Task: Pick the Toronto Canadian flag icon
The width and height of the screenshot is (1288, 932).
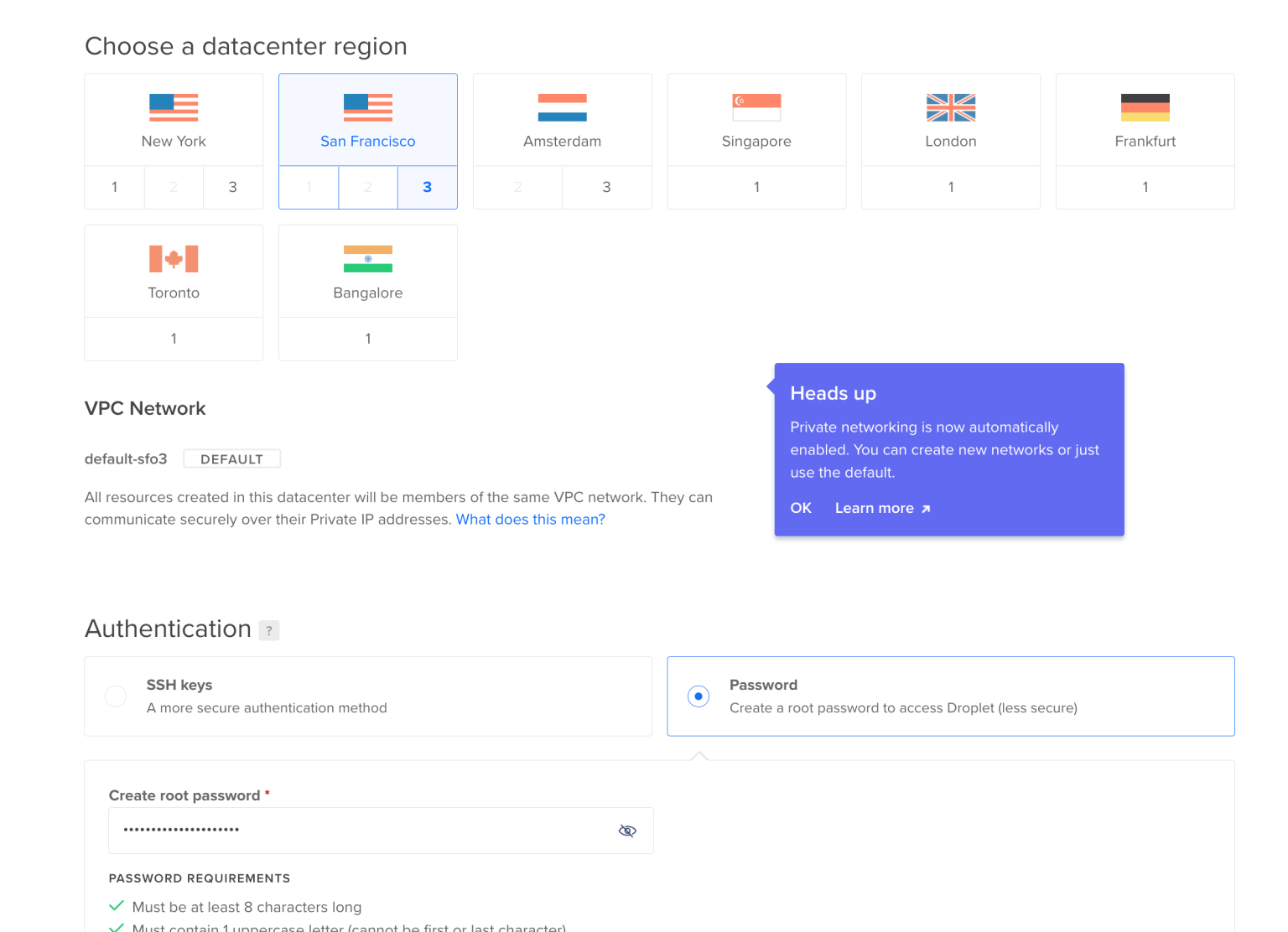Action: pyautogui.click(x=174, y=259)
